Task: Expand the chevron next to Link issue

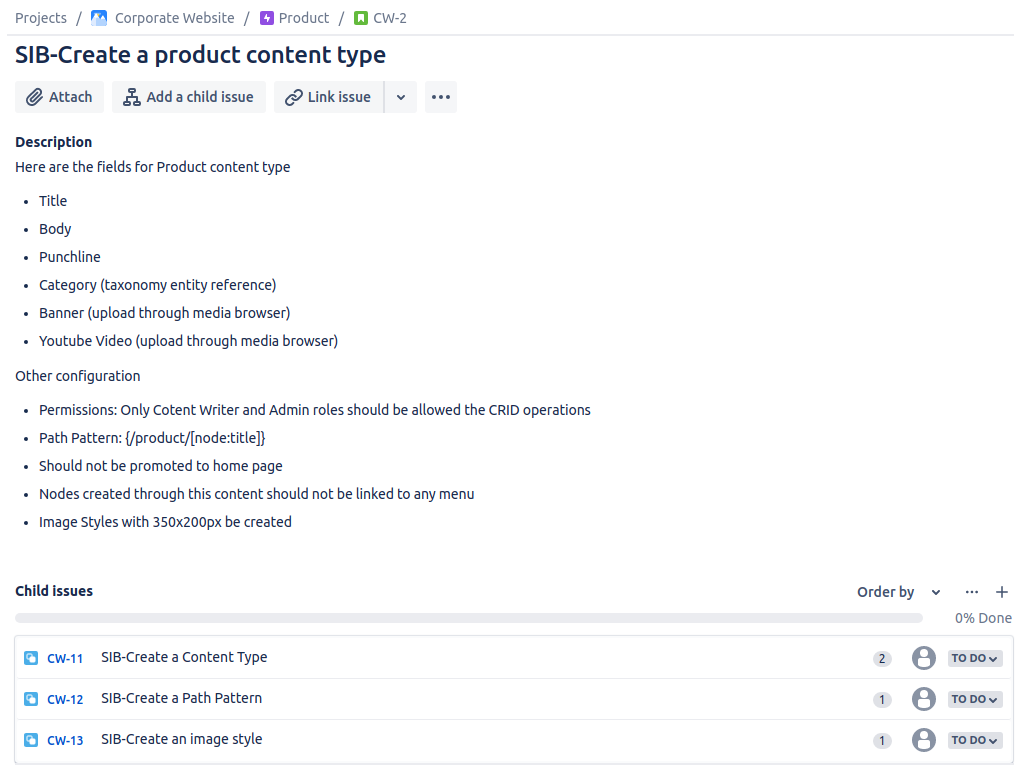Action: tap(401, 97)
